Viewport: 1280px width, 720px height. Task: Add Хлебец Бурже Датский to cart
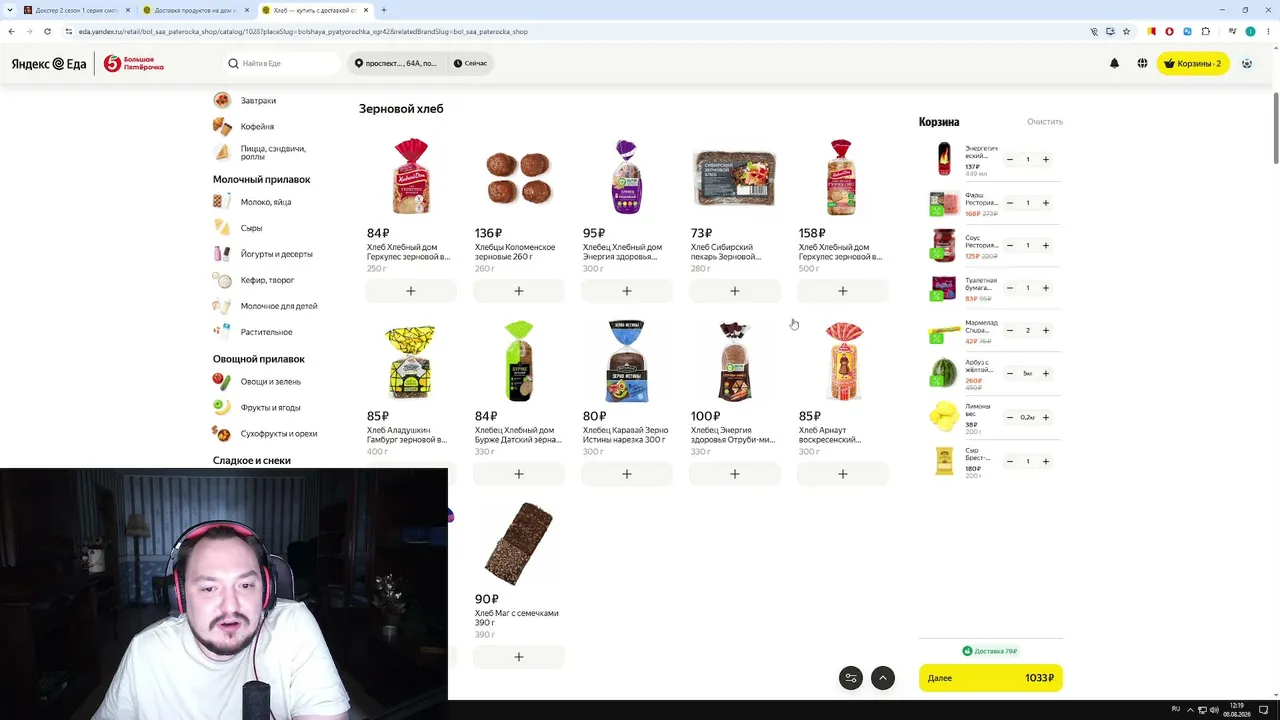coord(519,474)
